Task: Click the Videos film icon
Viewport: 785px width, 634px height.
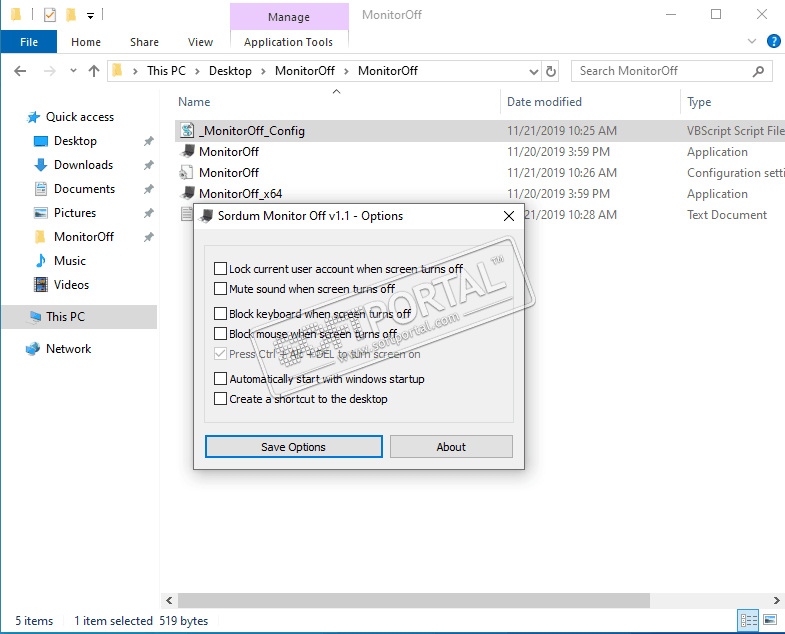Action: click(x=41, y=284)
